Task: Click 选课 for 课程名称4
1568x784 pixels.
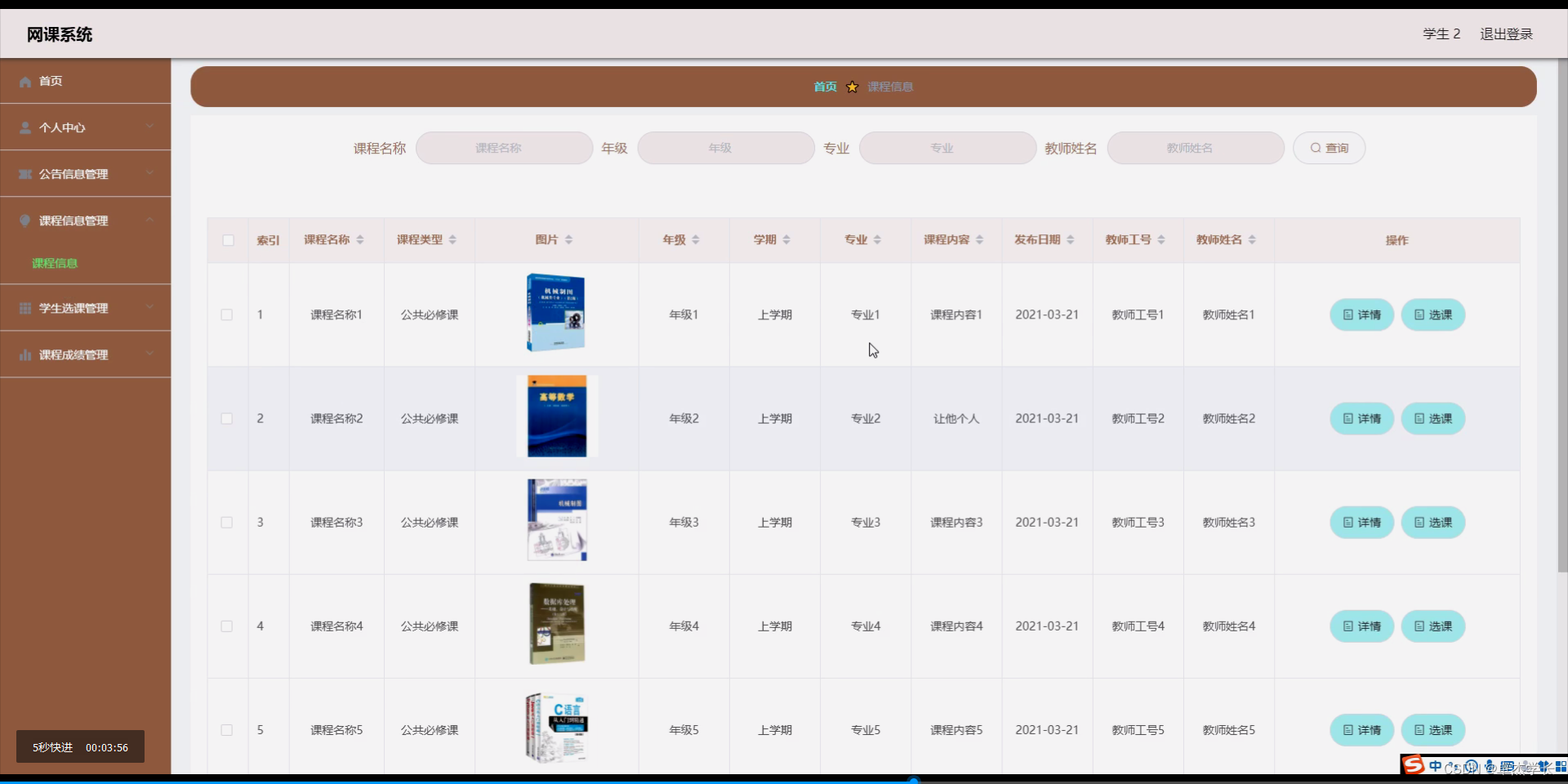Action: [1433, 626]
